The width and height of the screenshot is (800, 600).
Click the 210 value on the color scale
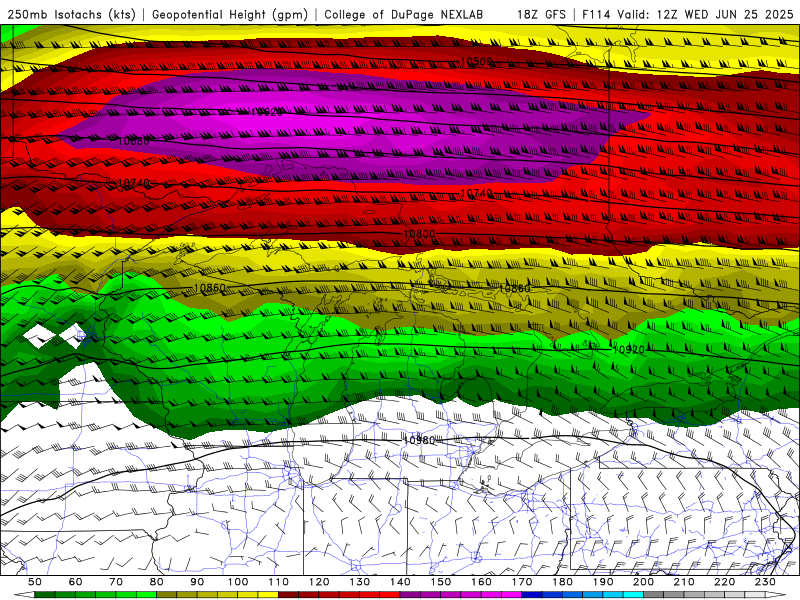(x=684, y=582)
